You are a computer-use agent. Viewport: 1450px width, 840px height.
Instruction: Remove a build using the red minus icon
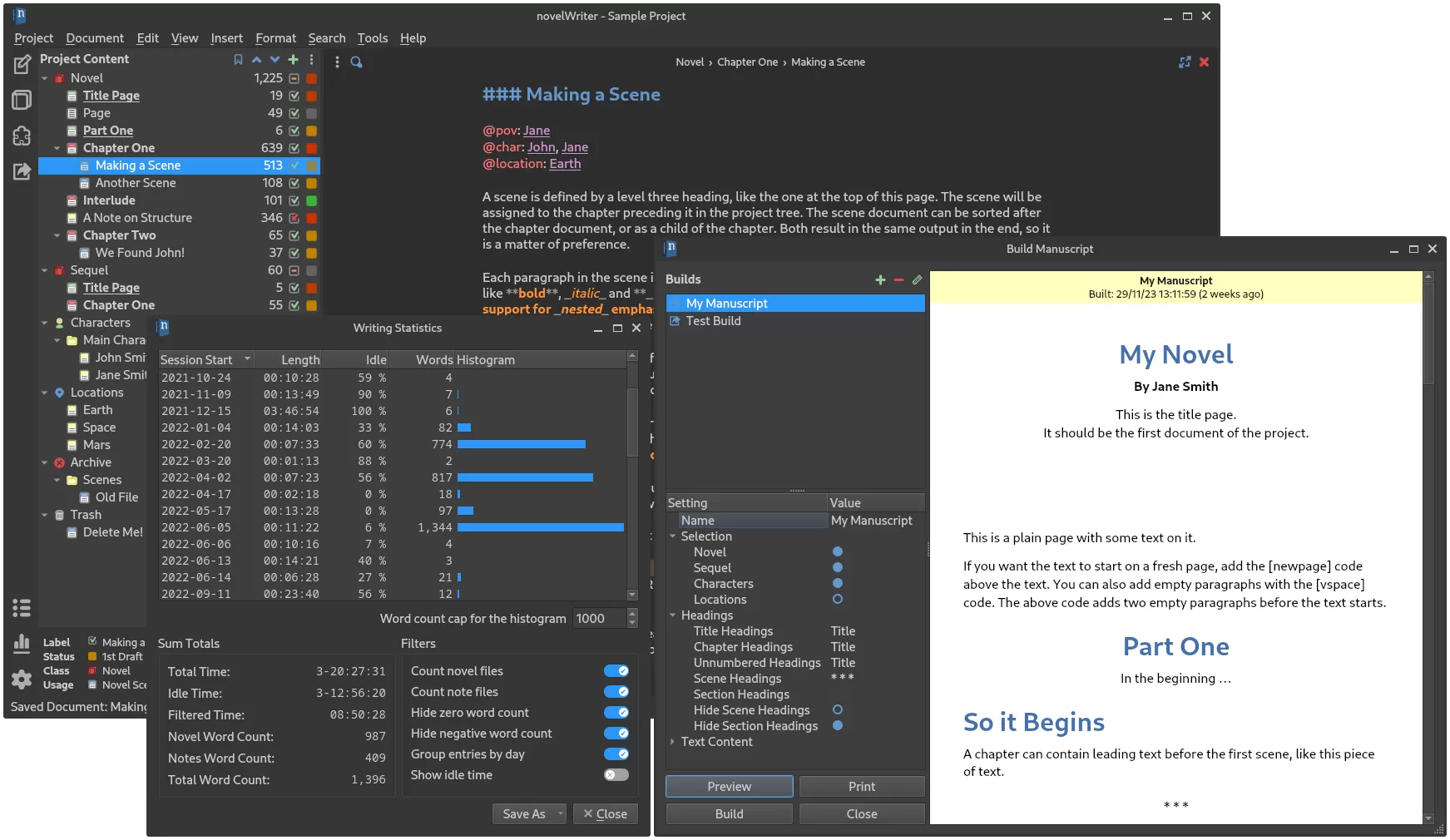point(898,280)
